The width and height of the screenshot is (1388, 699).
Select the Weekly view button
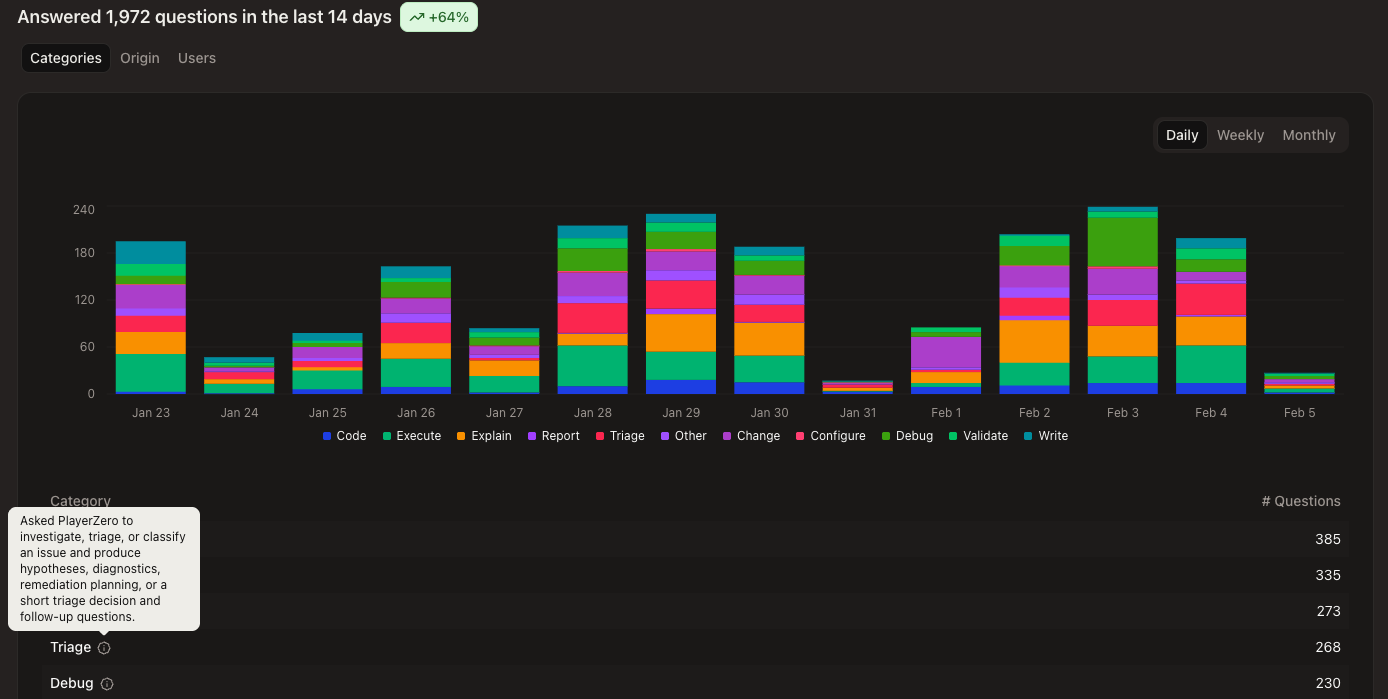point(1240,134)
